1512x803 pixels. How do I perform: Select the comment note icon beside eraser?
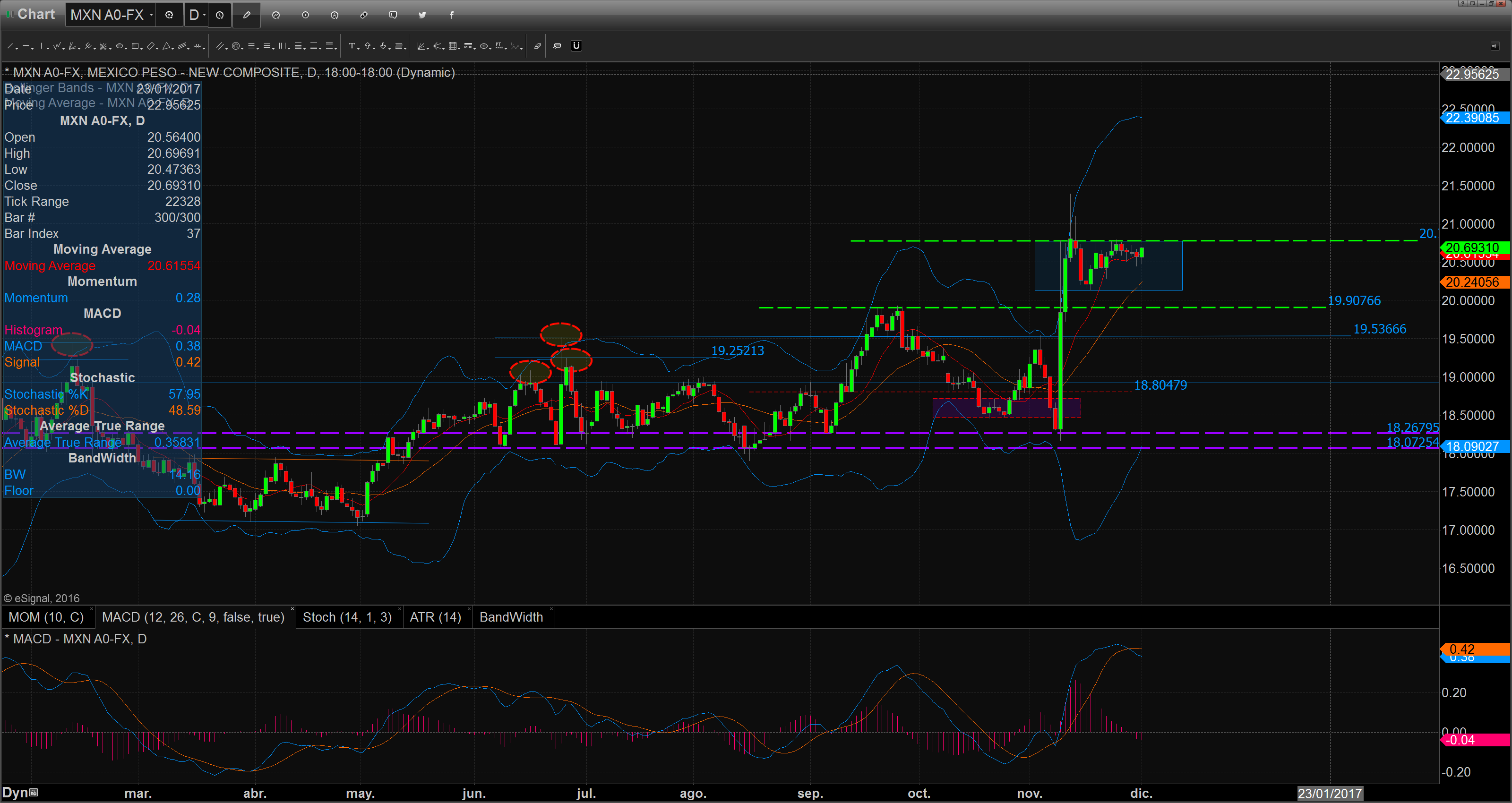(557, 46)
